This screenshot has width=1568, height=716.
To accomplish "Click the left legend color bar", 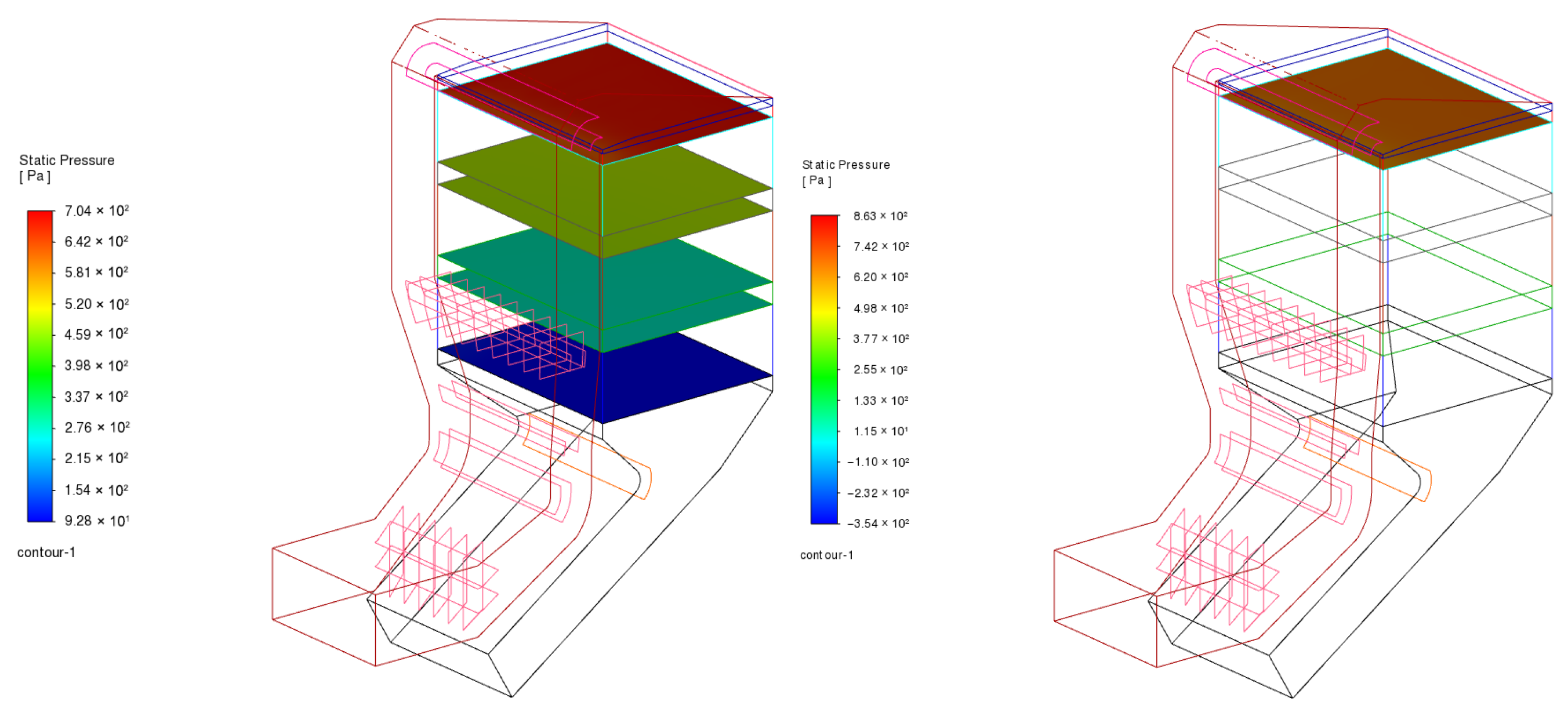I will tap(39, 366).
